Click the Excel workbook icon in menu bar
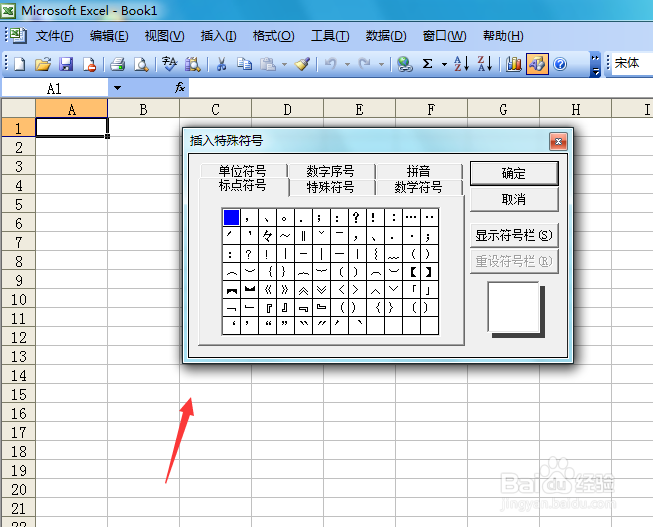This screenshot has width=653, height=527. (18, 35)
